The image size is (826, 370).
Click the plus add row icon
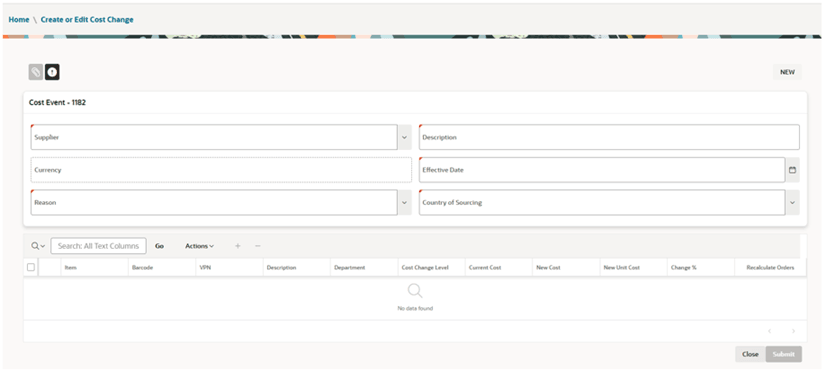(238, 246)
